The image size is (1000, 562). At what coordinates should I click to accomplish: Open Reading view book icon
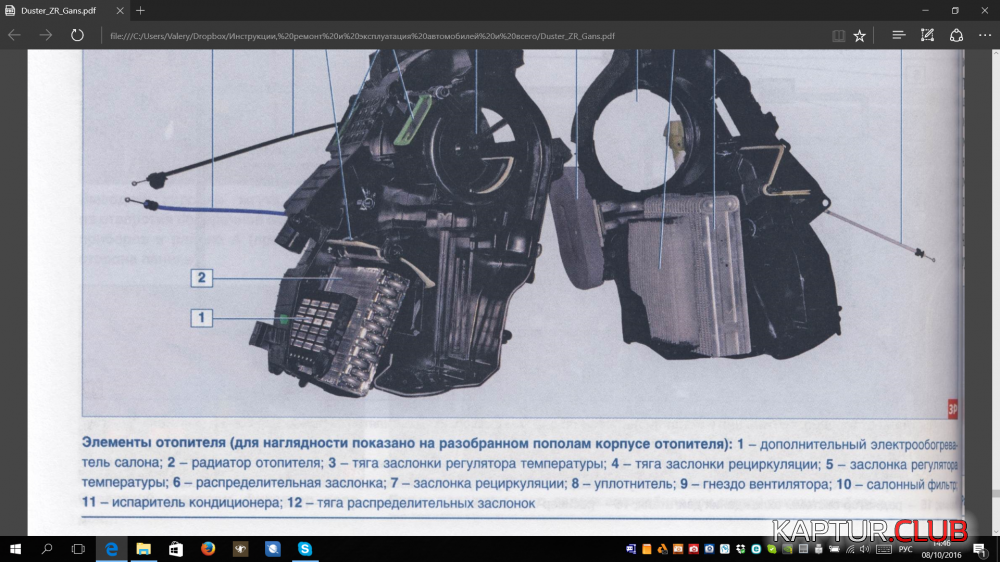(x=838, y=35)
